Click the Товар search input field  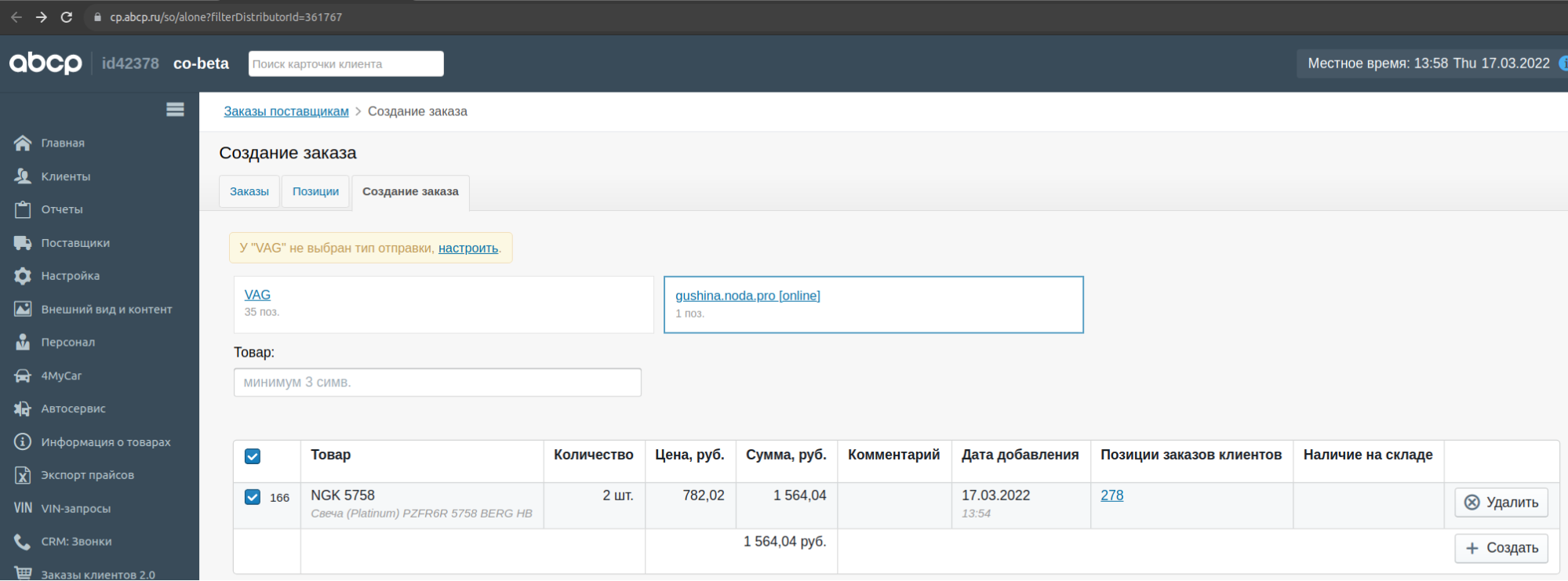(437, 383)
